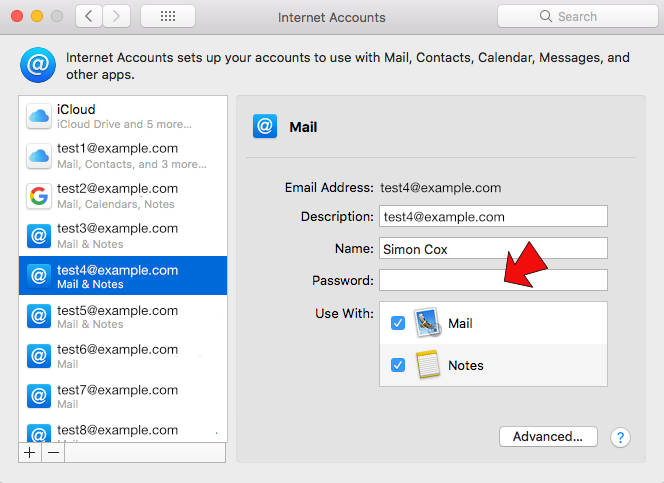Click the @ icon beside test6@example.com
Screen dimensions: 664x483
coord(39,356)
